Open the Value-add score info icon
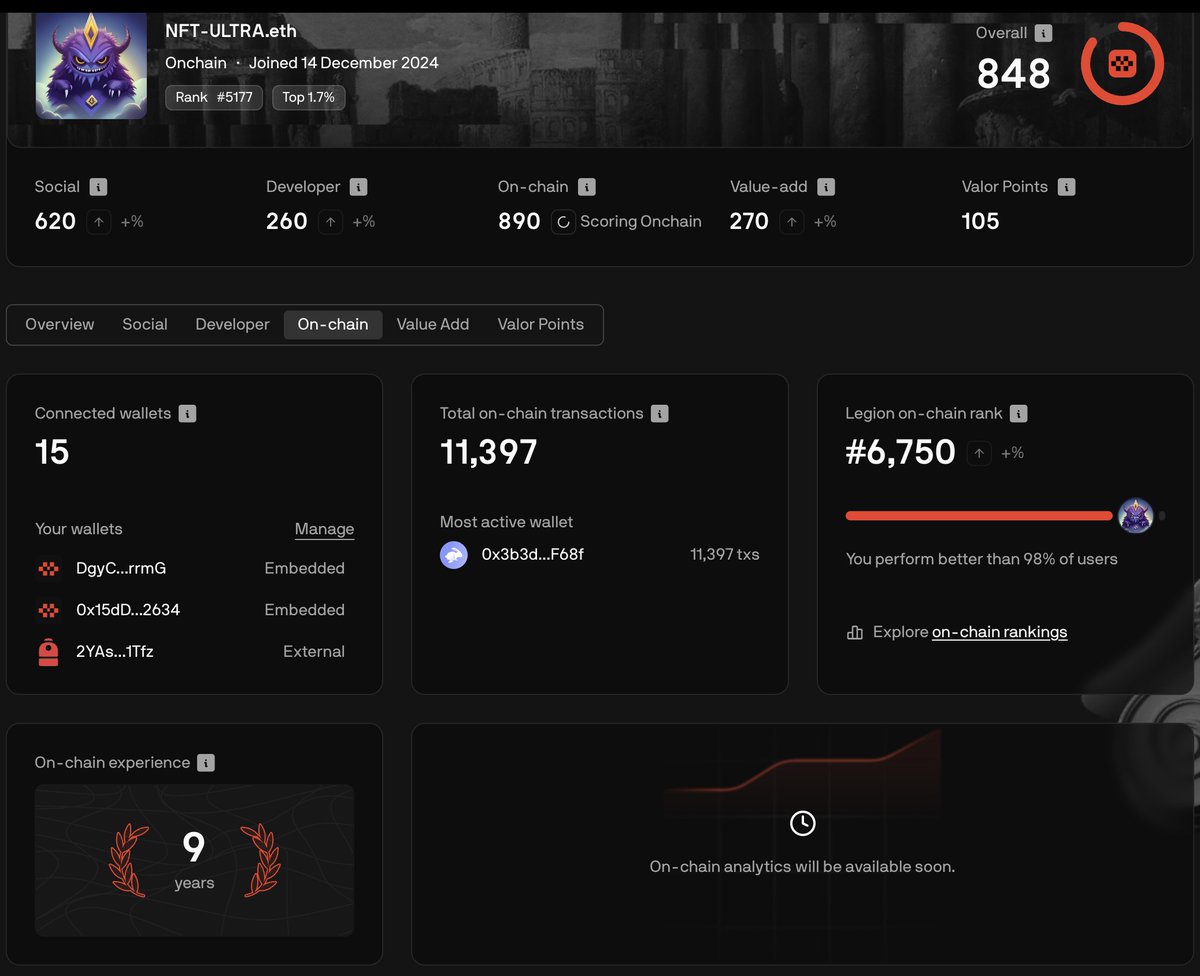 pyautogui.click(x=826, y=187)
